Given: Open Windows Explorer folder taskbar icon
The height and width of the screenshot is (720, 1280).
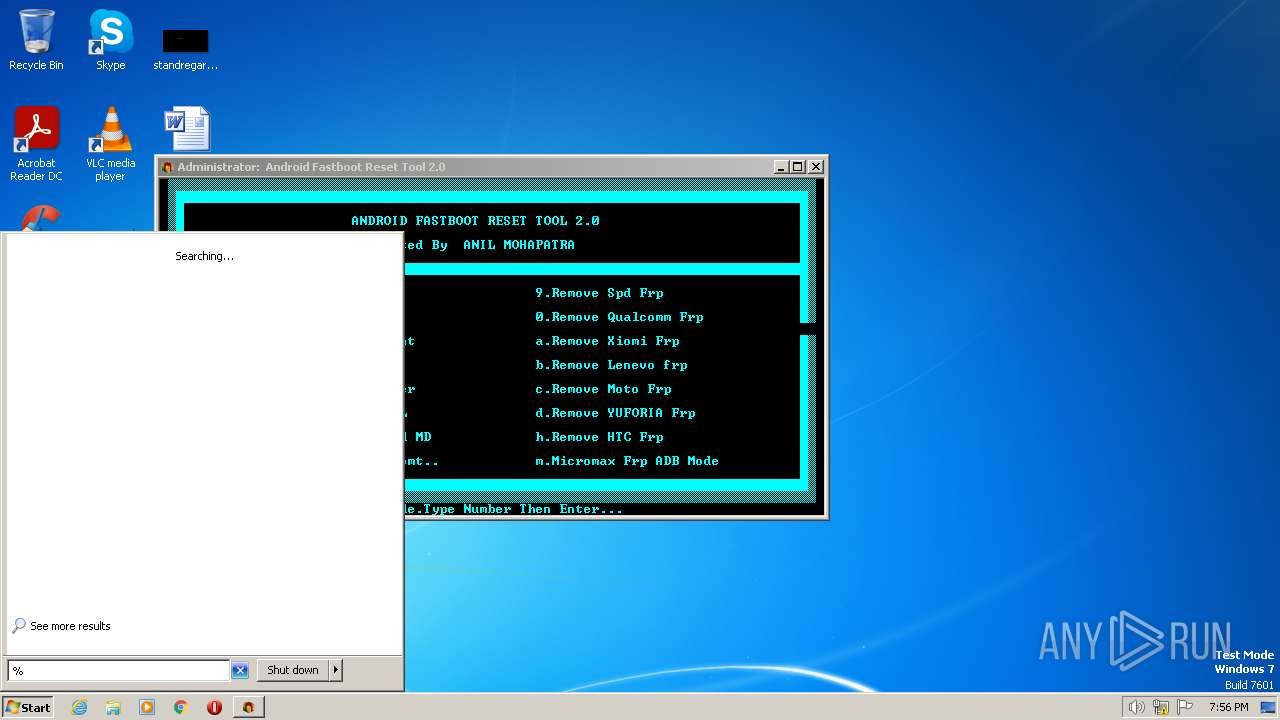Looking at the screenshot, I should point(113,707).
